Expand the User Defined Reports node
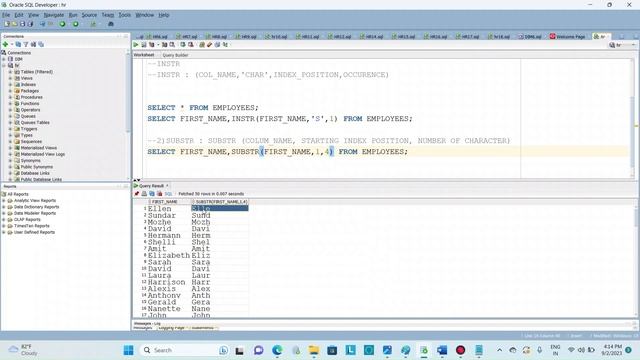Viewport: 640px width, 360px height. [x=4, y=232]
